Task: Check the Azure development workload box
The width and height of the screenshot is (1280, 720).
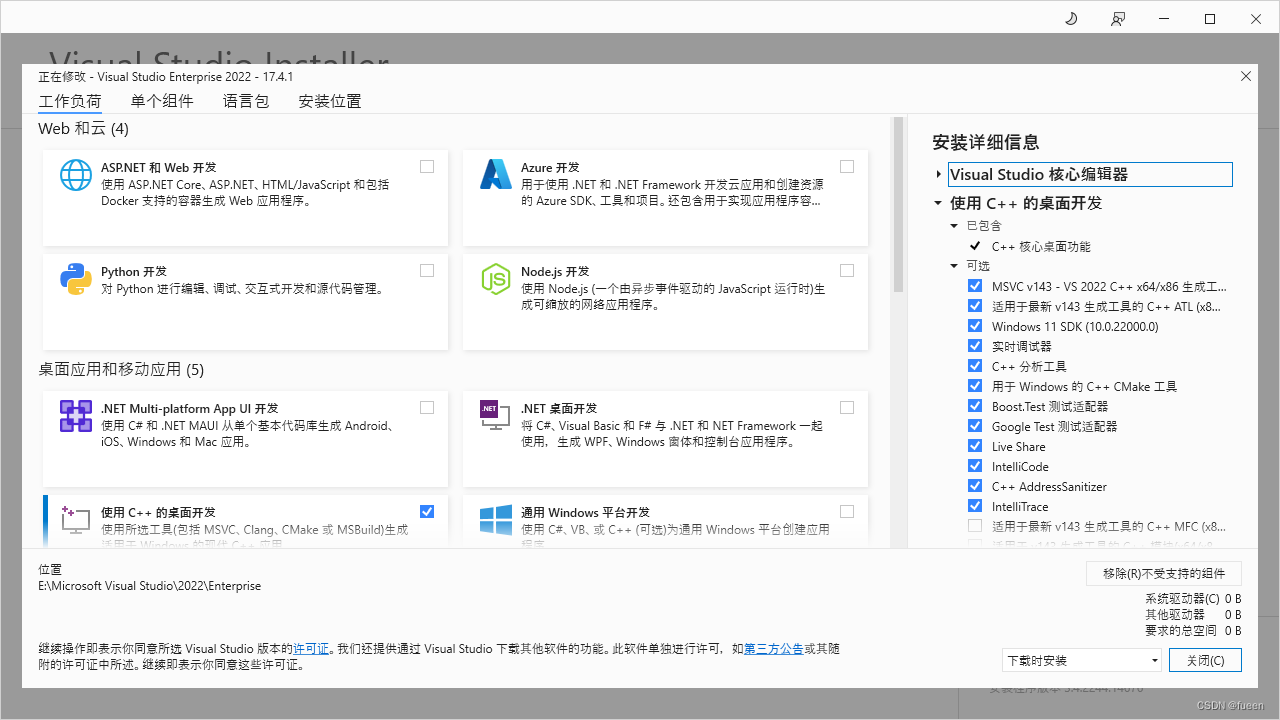Action: coord(847,167)
